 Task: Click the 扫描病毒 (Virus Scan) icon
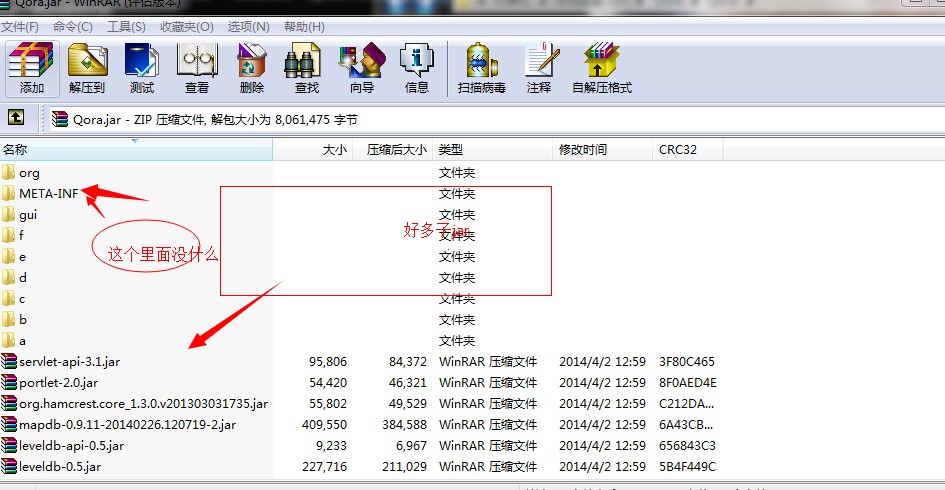click(x=482, y=69)
